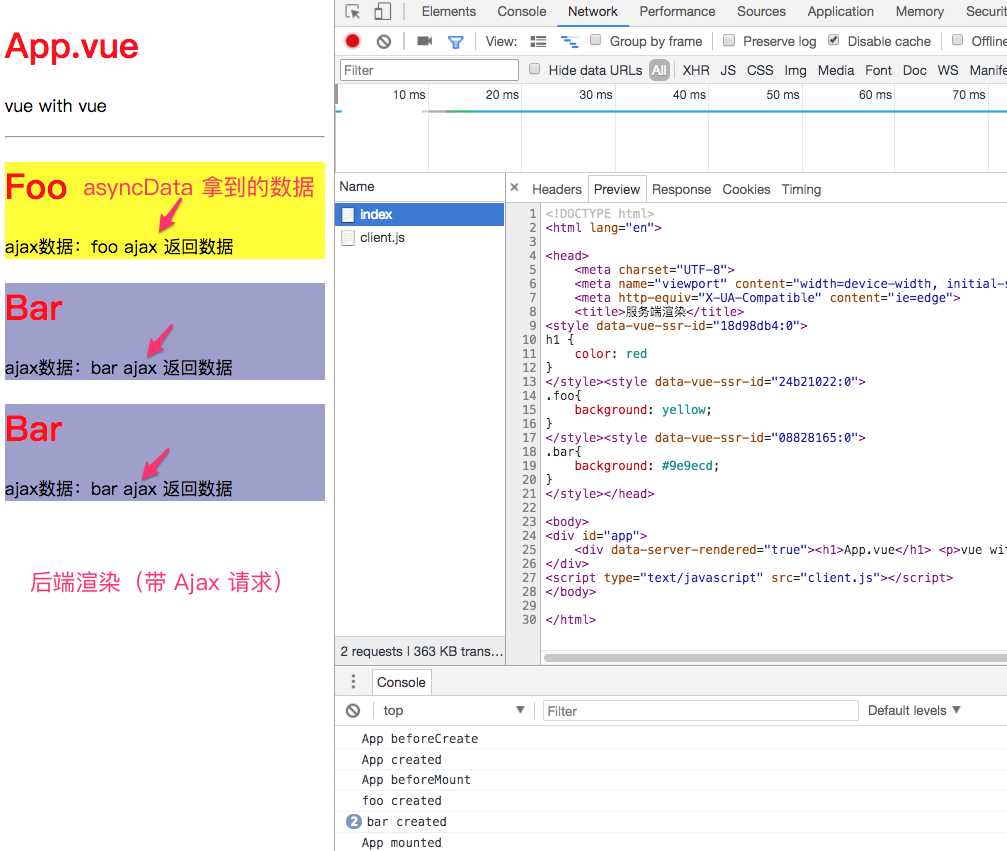Toggle the device toolbar icon
The image size is (1007, 851).
(382, 12)
